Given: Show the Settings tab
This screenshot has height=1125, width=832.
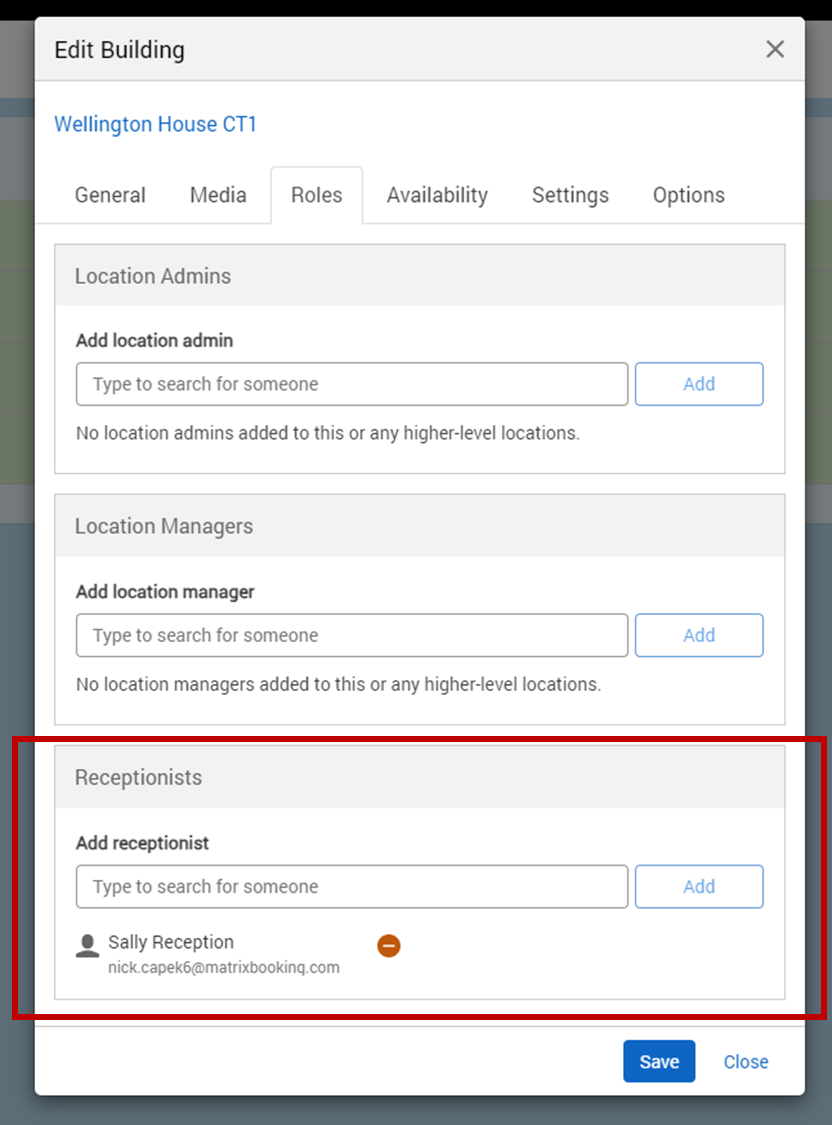Looking at the screenshot, I should click(570, 195).
